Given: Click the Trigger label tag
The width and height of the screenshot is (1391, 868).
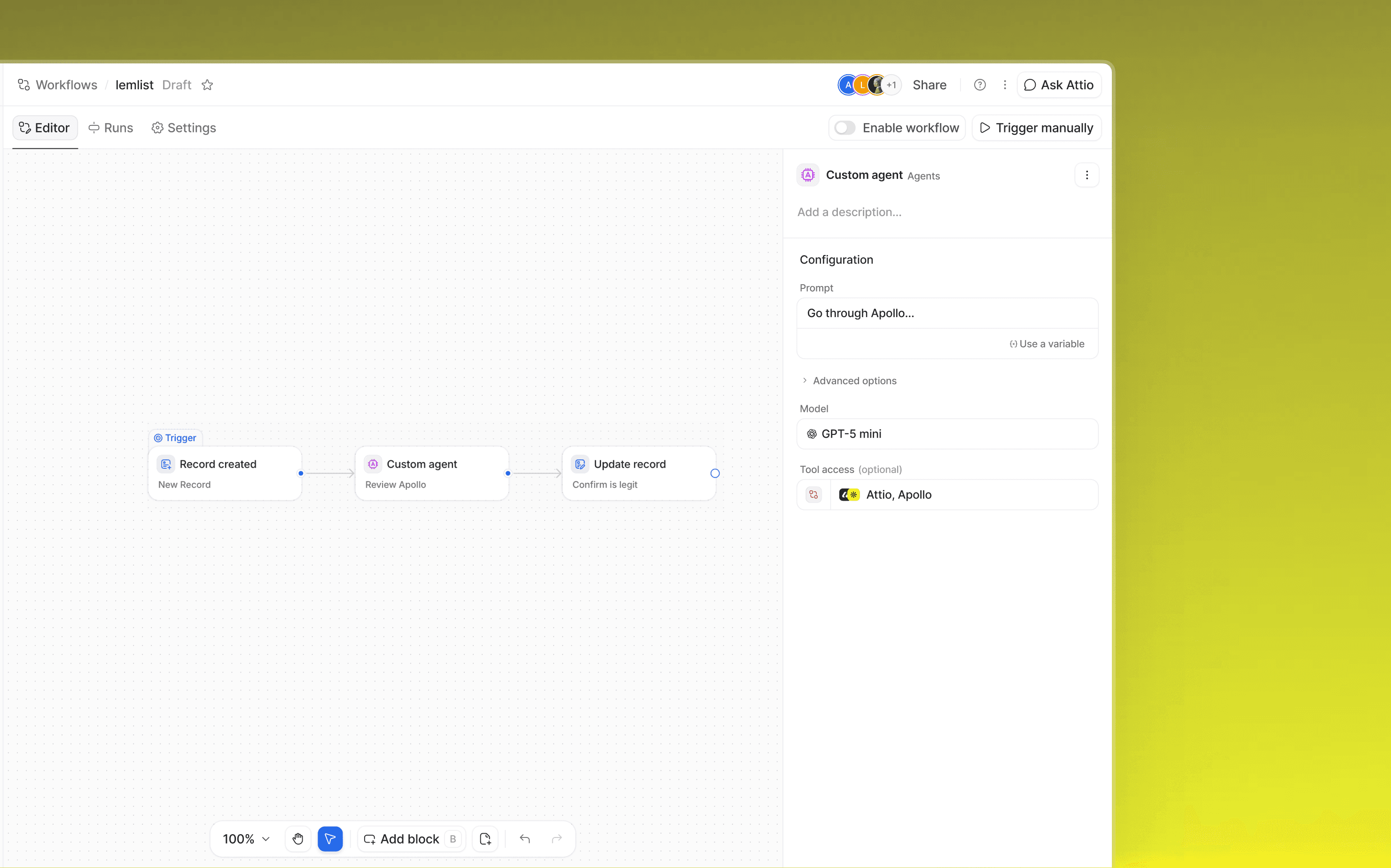Looking at the screenshot, I should click(x=175, y=437).
